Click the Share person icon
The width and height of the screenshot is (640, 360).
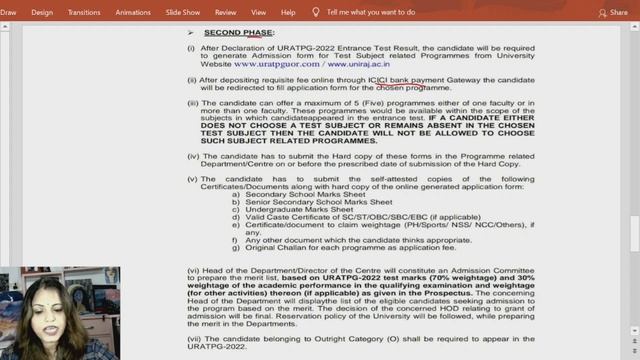(x=602, y=13)
